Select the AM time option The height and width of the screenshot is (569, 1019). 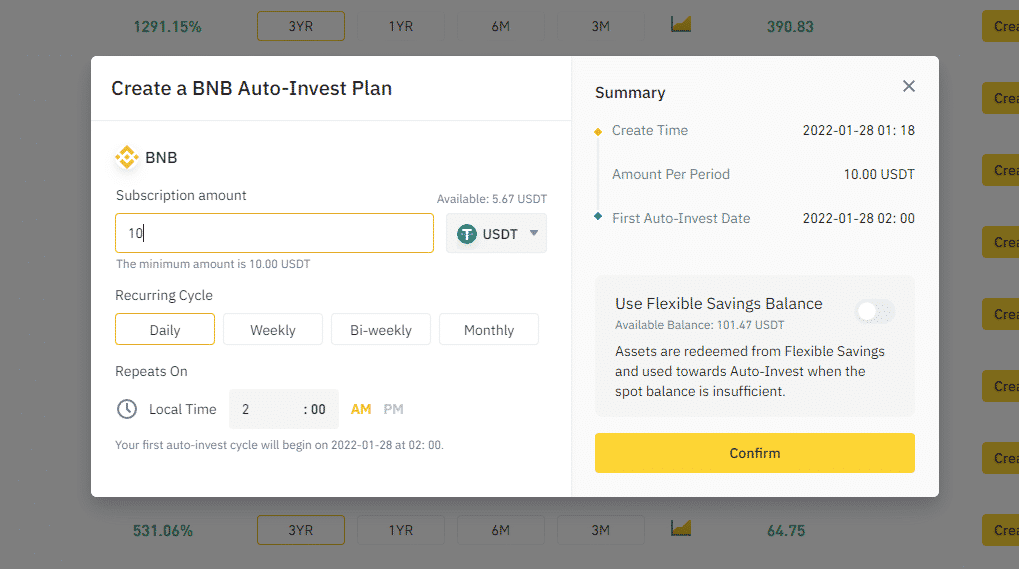click(361, 409)
